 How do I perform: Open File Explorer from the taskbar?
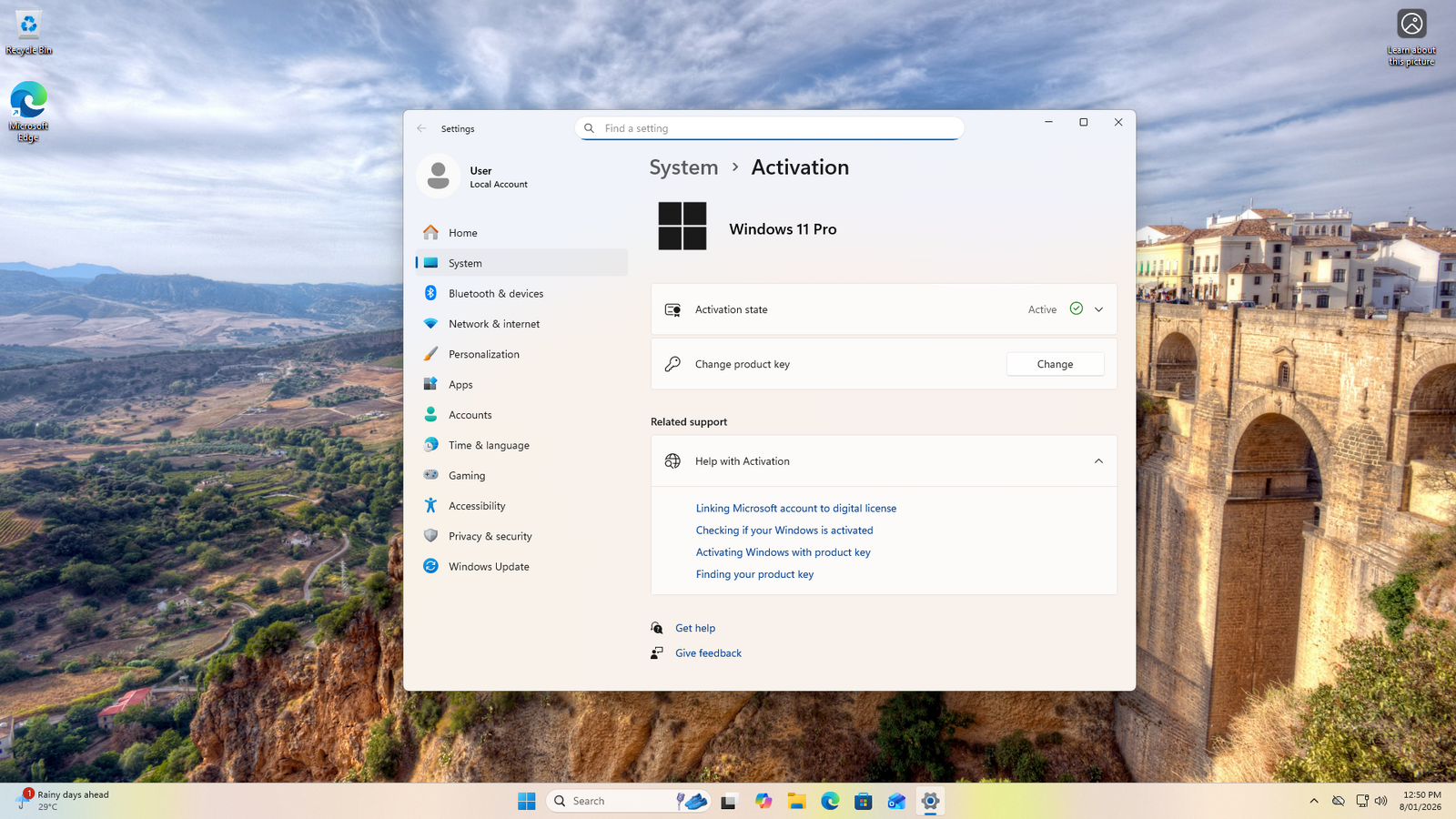click(796, 801)
